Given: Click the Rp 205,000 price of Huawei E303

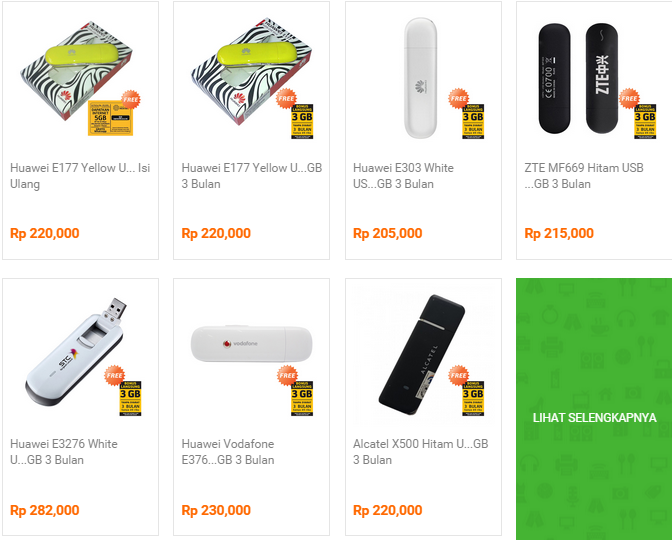Looking at the screenshot, I should (x=387, y=234).
